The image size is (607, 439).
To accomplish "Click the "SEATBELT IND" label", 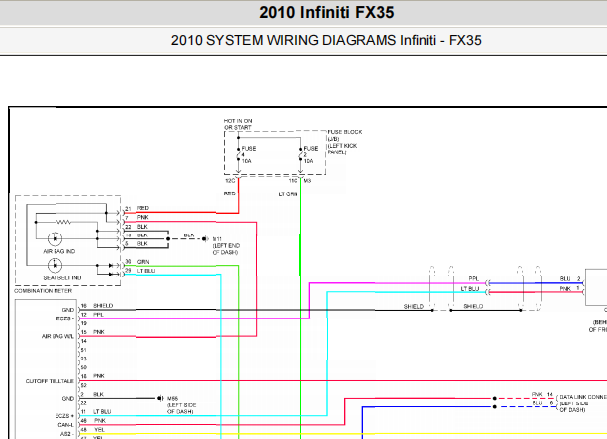I will [62, 278].
